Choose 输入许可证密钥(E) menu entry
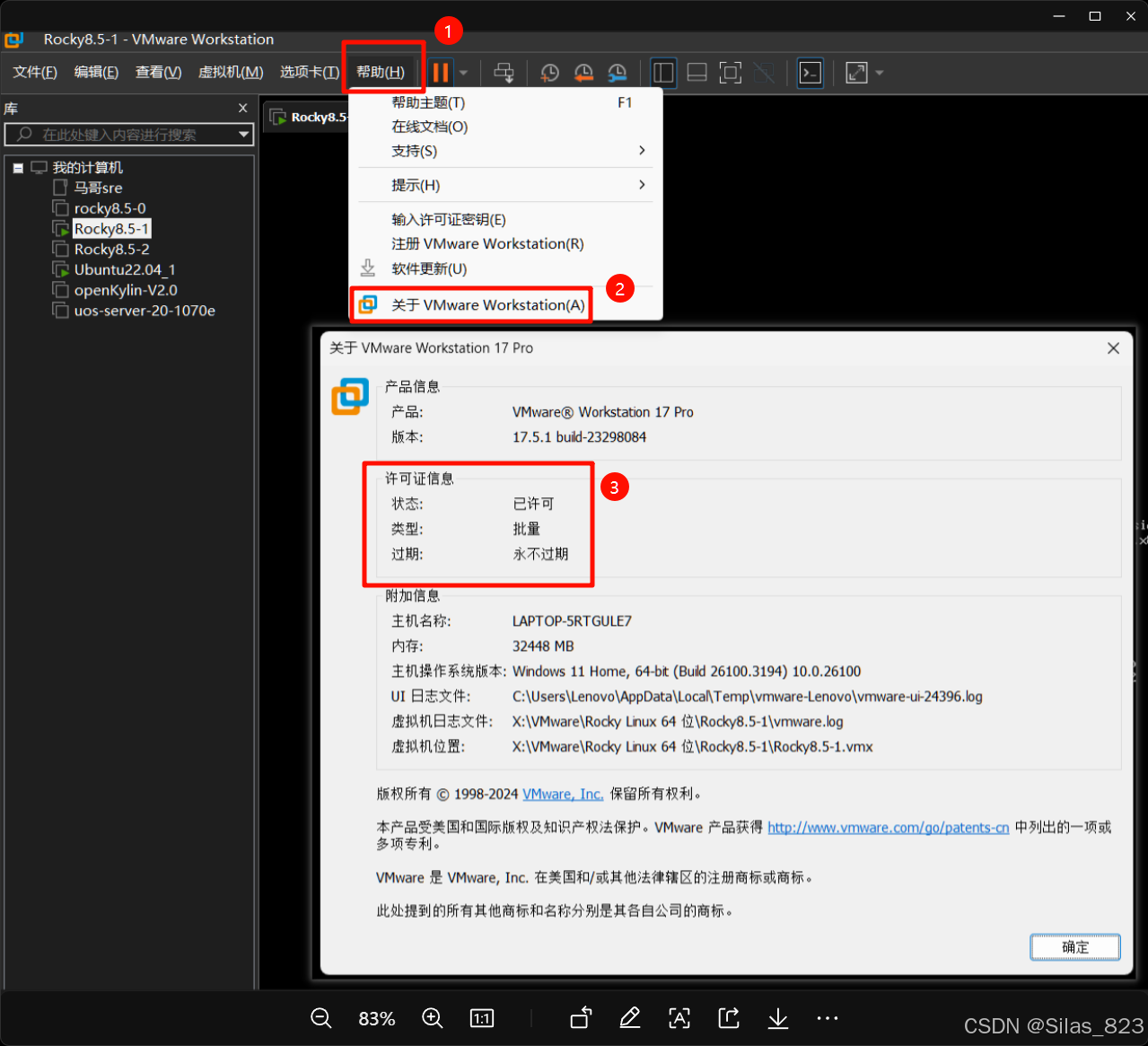 [x=505, y=220]
